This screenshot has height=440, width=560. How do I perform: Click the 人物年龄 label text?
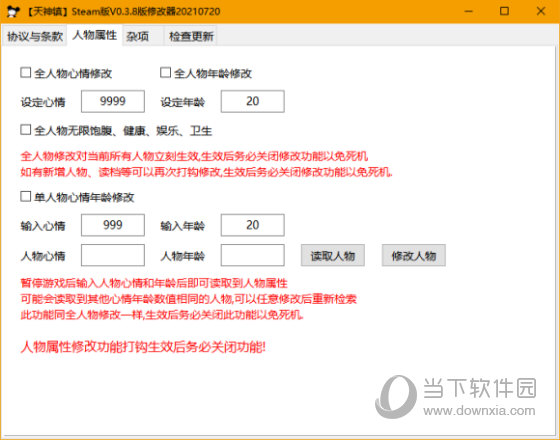[x=182, y=256]
